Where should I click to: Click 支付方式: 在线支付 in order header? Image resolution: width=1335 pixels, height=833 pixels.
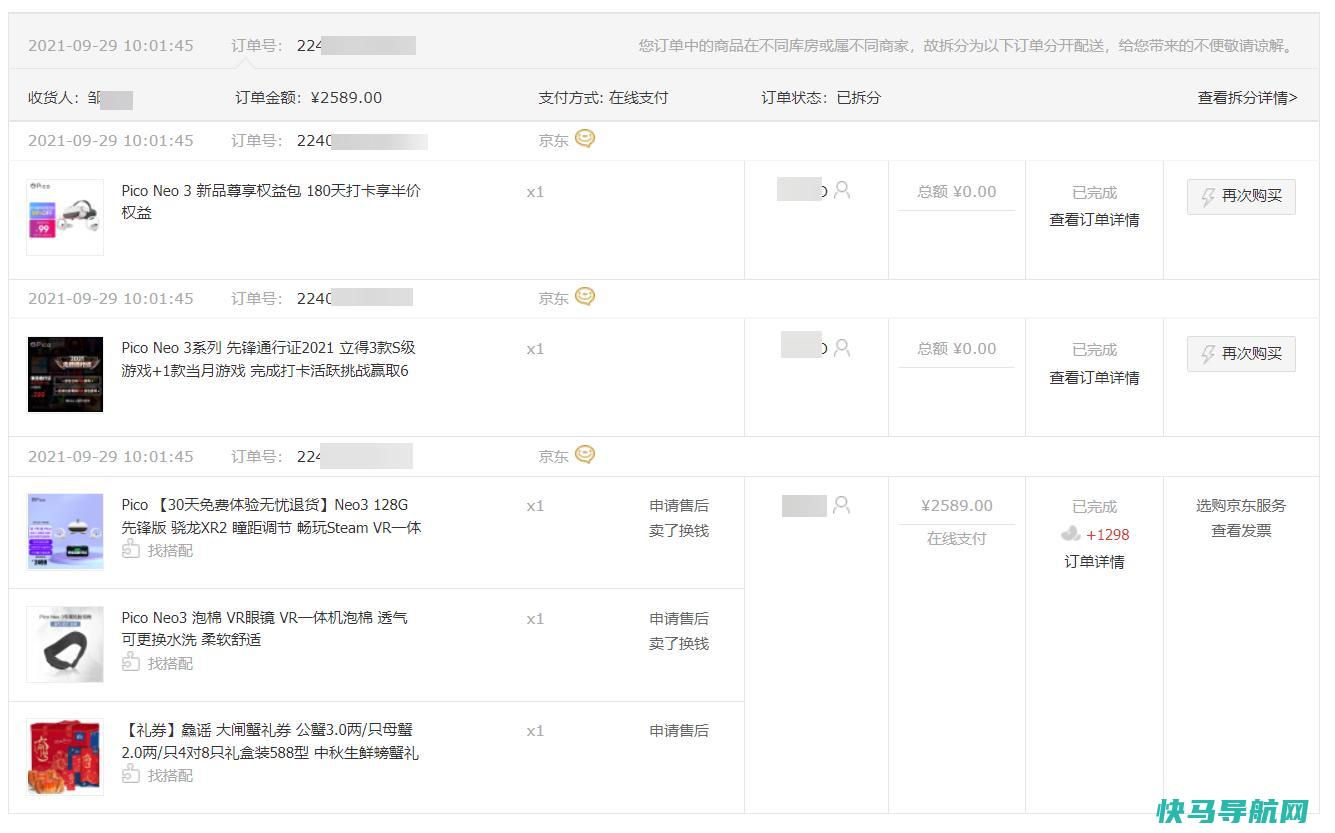(x=603, y=98)
